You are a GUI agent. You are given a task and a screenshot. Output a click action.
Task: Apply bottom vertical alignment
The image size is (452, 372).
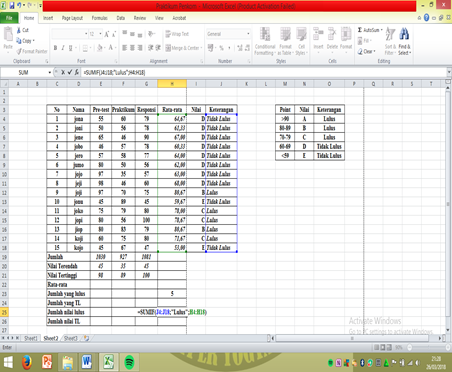pyautogui.click(x=140, y=34)
